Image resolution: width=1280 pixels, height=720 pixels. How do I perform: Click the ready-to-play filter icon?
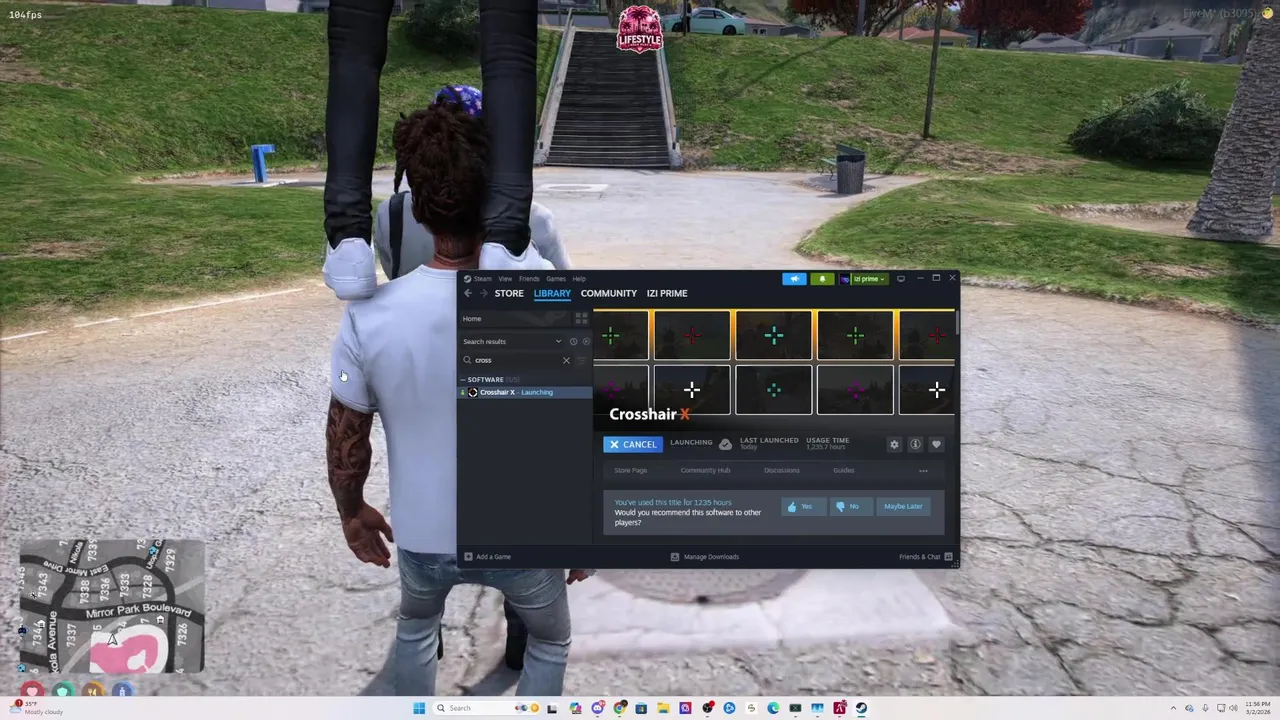[586, 341]
